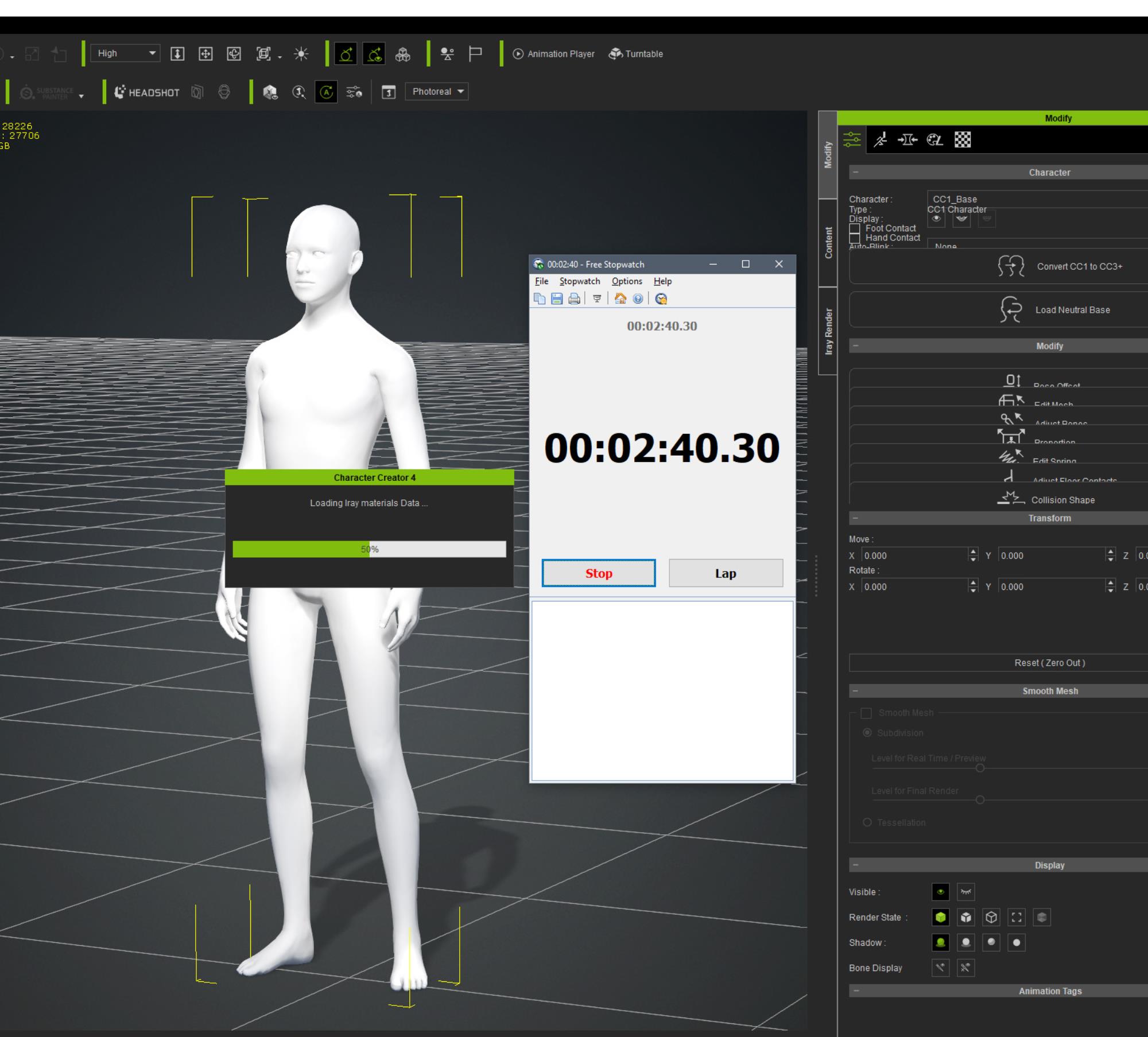Select the motion runner tab in Modify panel
This screenshot has height=1037, width=1148.
[881, 139]
